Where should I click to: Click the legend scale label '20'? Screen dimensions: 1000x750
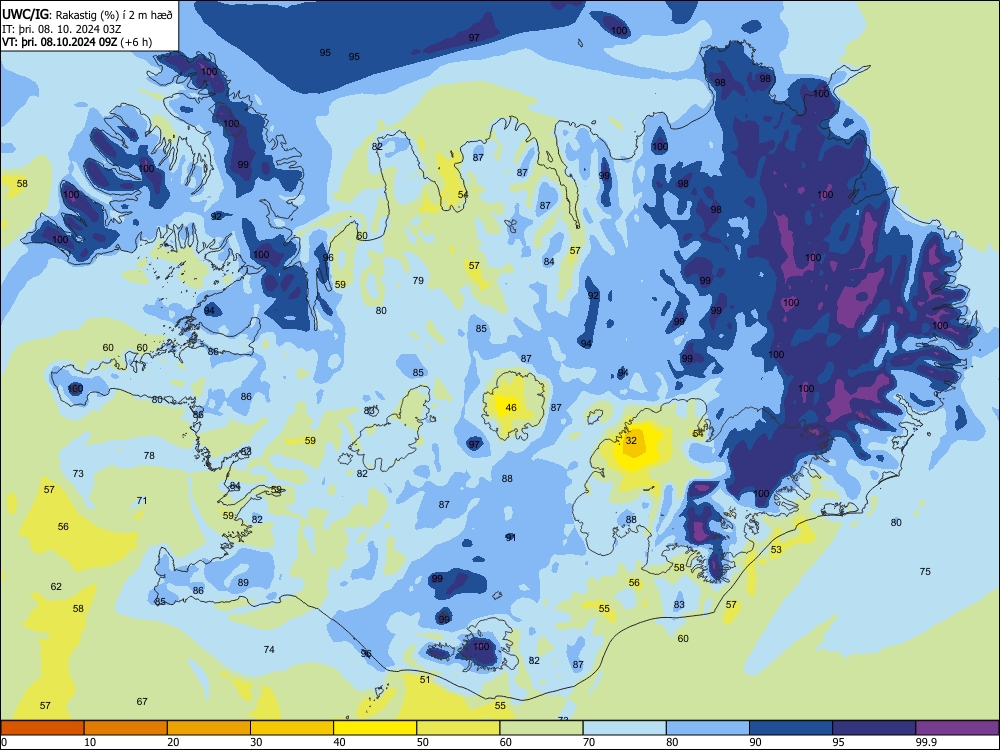point(173,742)
